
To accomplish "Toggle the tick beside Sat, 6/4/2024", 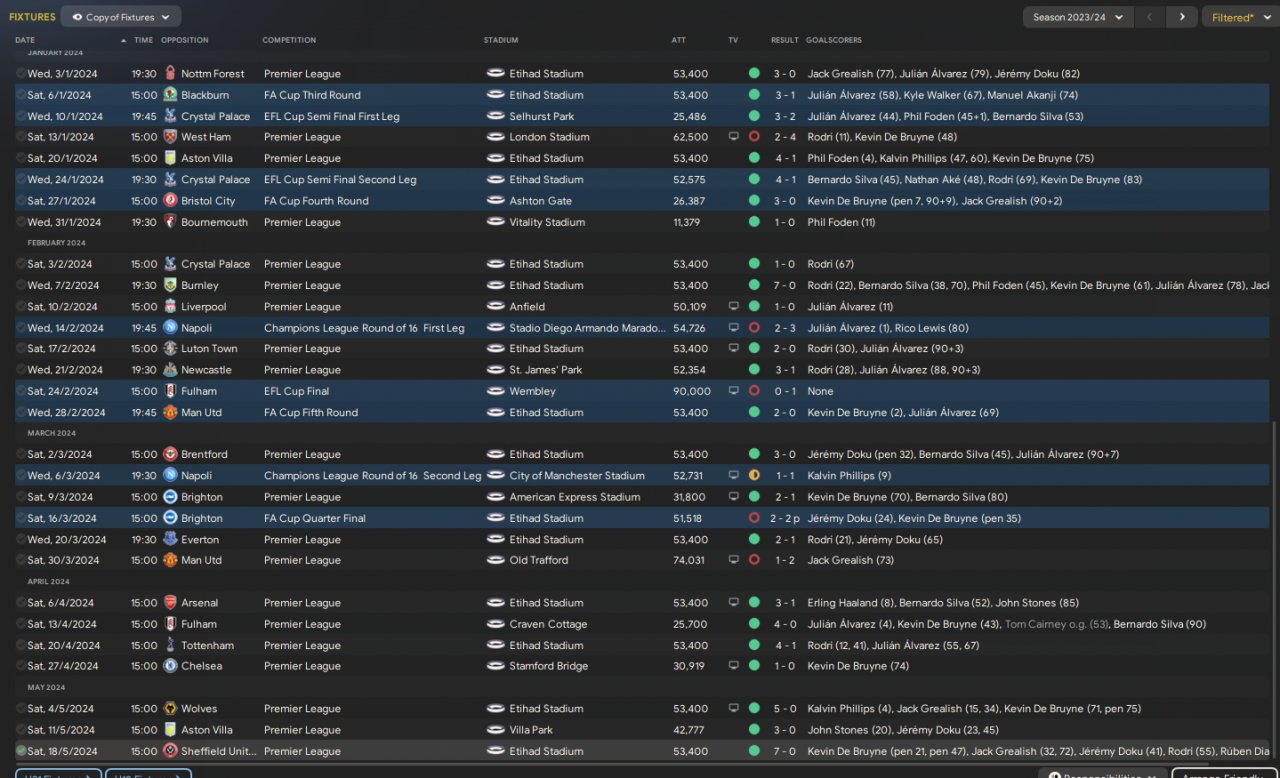I will click(21, 603).
